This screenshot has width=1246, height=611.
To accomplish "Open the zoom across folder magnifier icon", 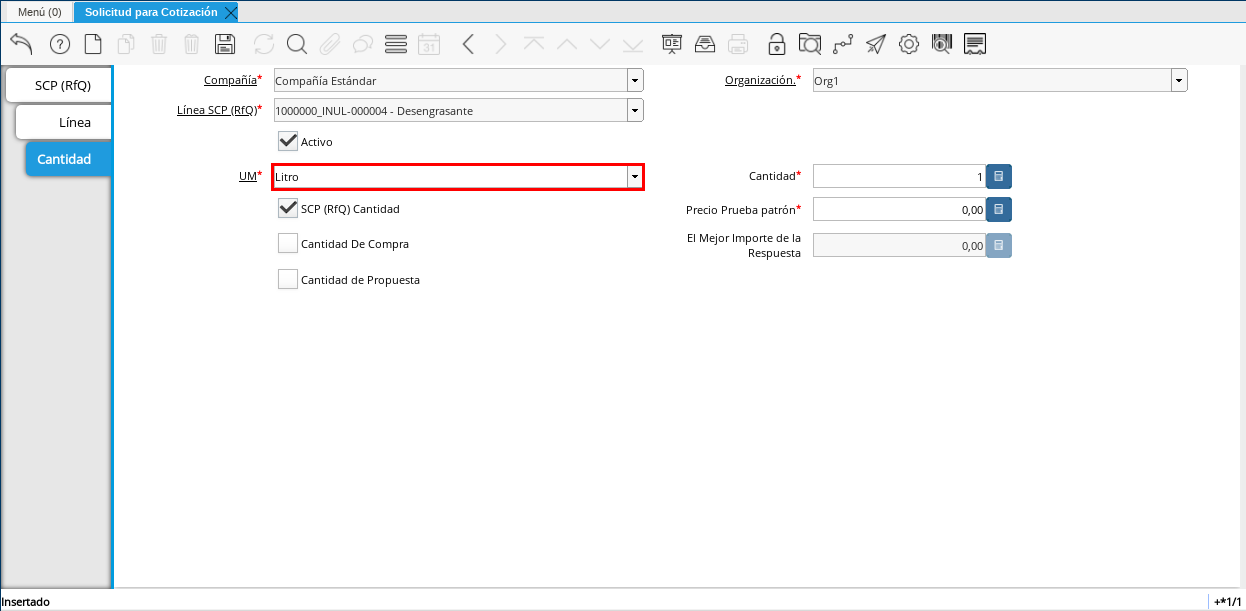I will 810,44.
